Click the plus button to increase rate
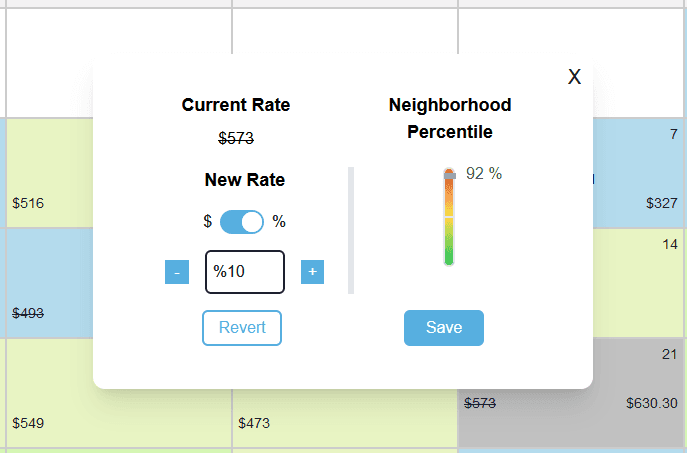The image size is (687, 453). [312, 272]
